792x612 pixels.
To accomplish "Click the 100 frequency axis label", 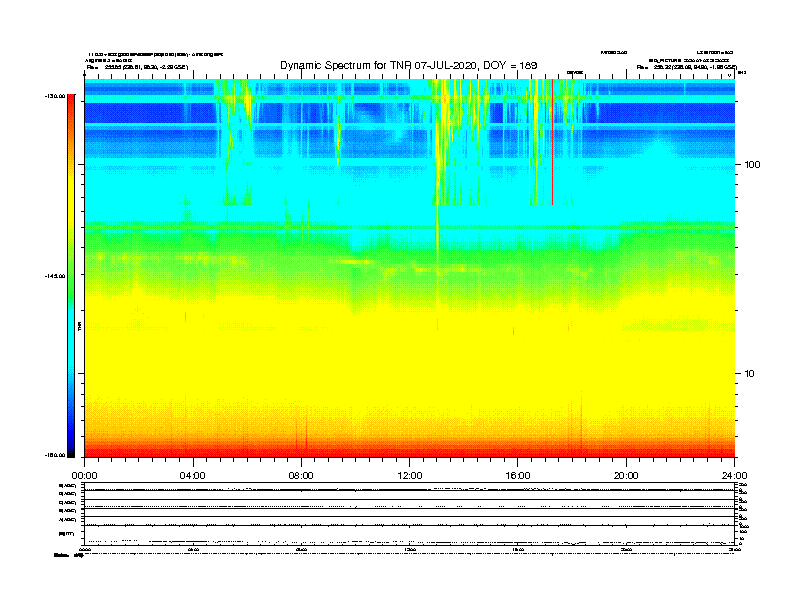I will [752, 165].
